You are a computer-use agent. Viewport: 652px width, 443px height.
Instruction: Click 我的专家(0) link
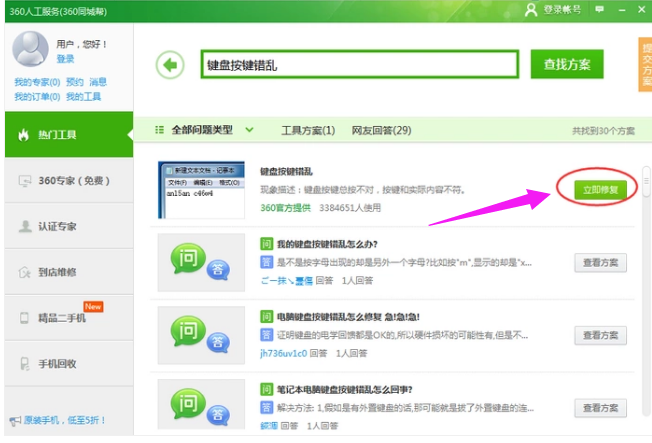(x=37, y=82)
